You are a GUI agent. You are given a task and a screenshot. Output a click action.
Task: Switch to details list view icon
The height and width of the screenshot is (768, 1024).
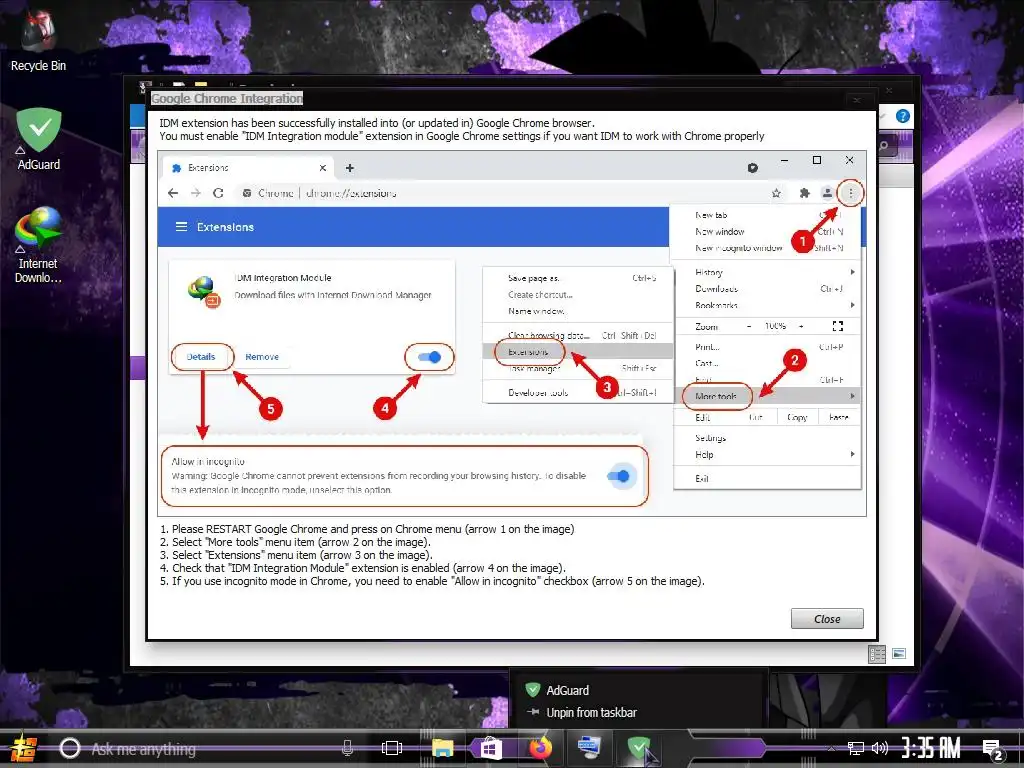pos(877,654)
